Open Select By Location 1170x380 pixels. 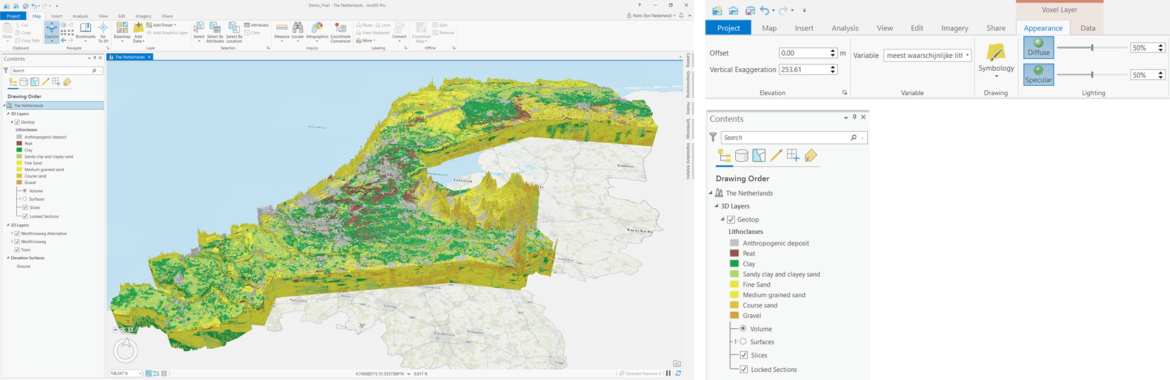click(234, 31)
